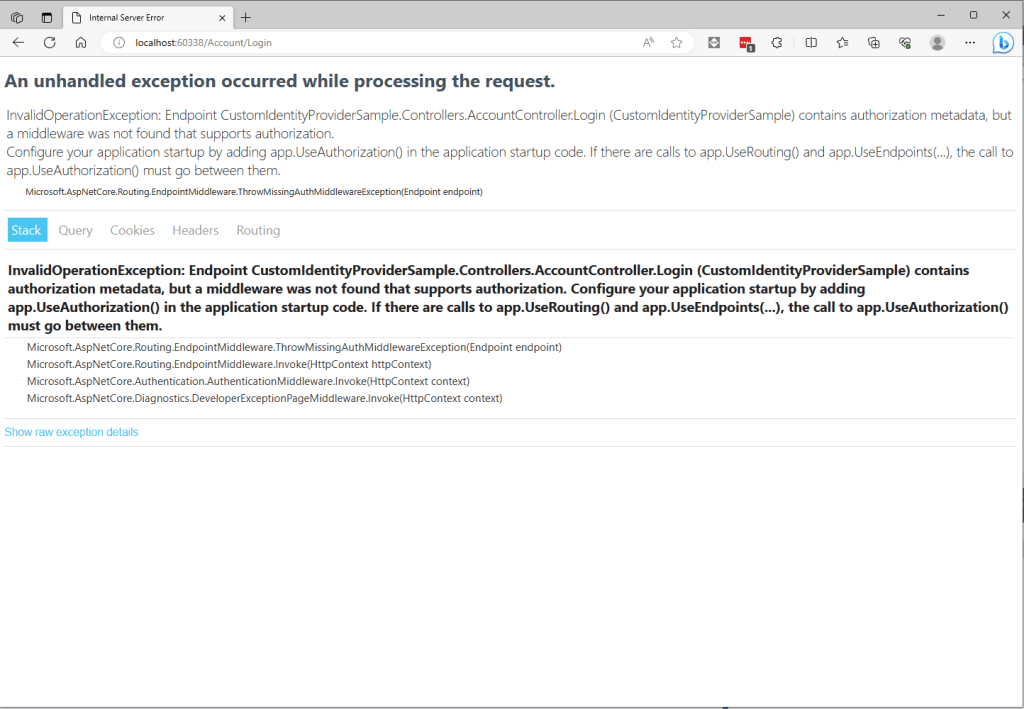Open Browser essentials heart icon
The height and width of the screenshot is (709, 1024).
[904, 43]
